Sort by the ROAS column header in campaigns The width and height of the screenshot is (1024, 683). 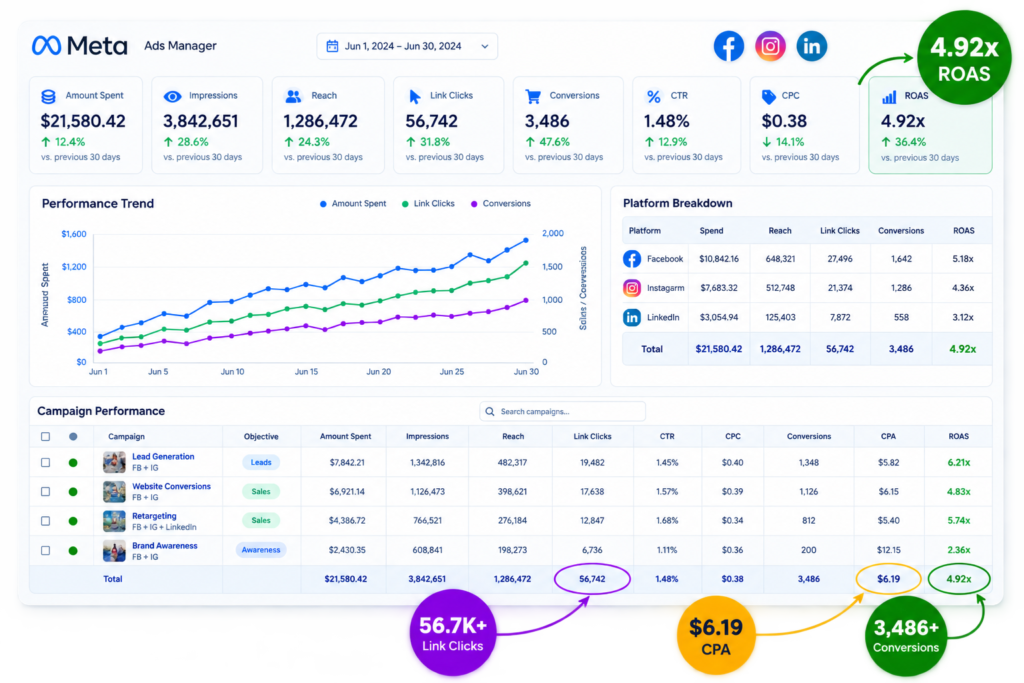click(958, 436)
